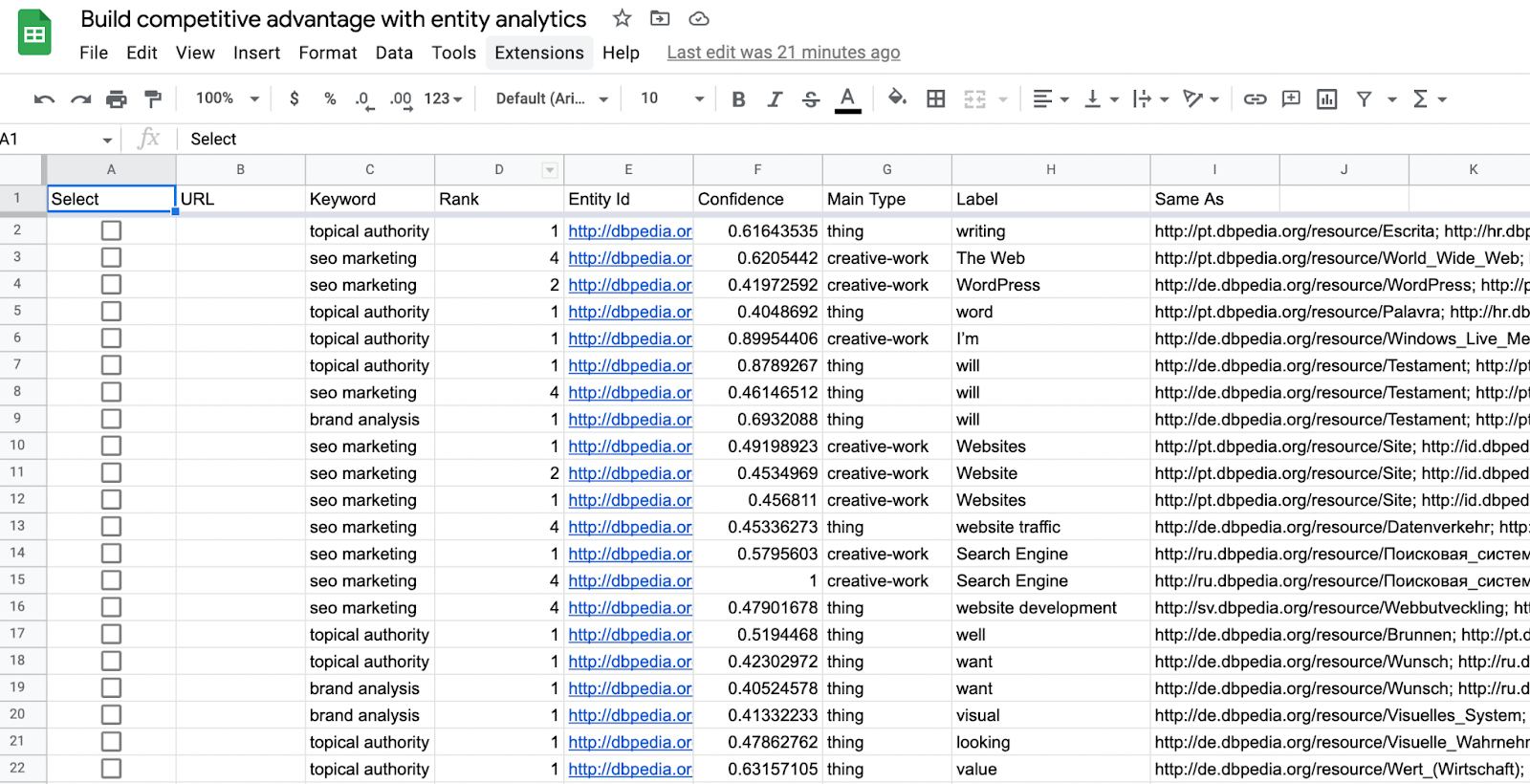Image resolution: width=1530 pixels, height=784 pixels.
Task: Click the formula bar input
Action: pyautogui.click(x=856, y=139)
